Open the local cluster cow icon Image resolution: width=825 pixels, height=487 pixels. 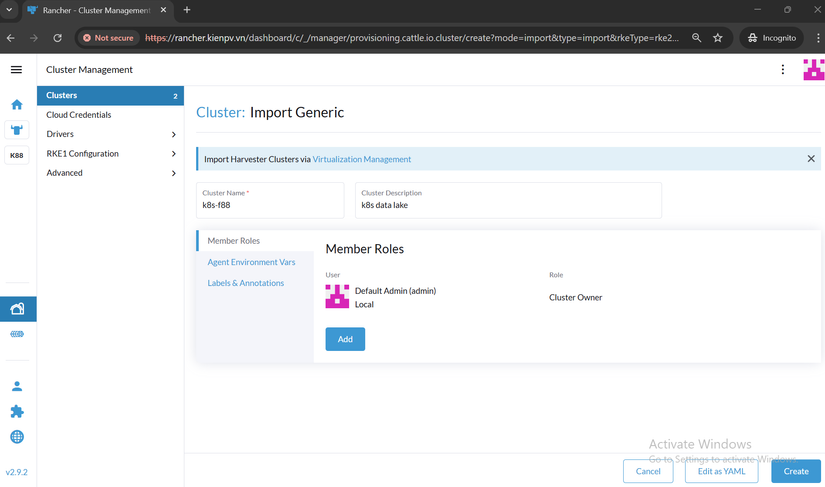(x=17, y=129)
